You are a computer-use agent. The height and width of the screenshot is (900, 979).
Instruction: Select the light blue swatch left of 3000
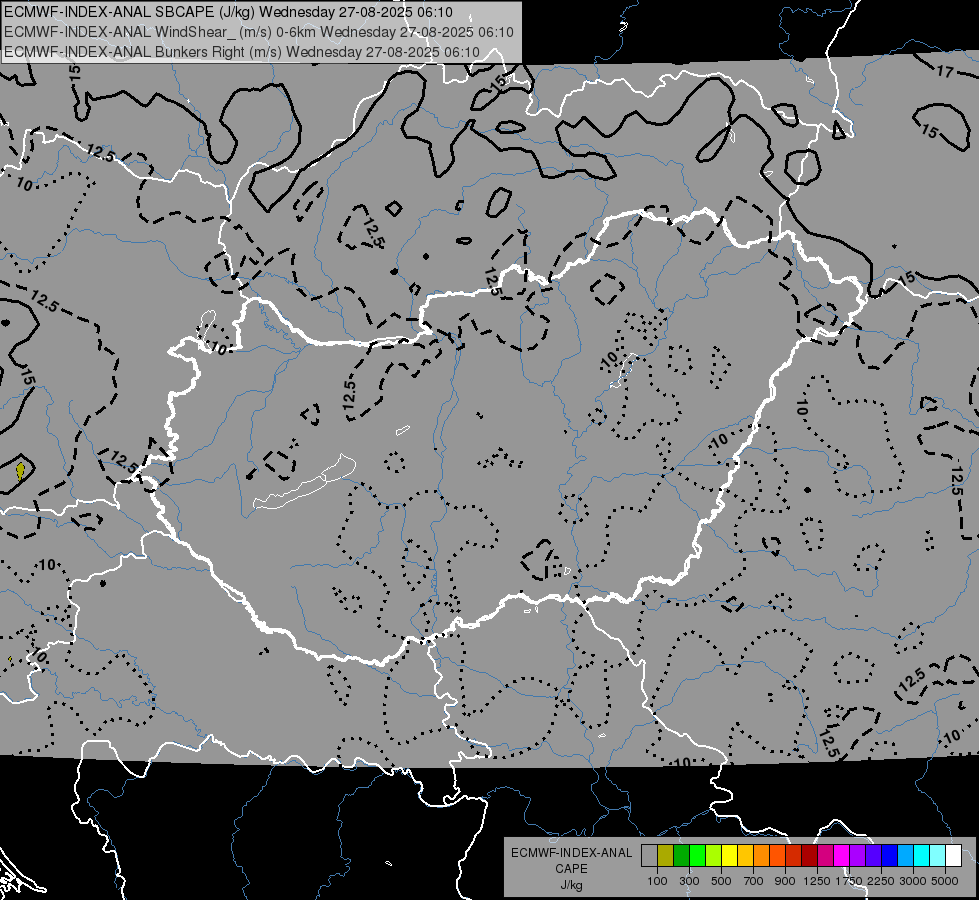pyautogui.click(x=905, y=856)
